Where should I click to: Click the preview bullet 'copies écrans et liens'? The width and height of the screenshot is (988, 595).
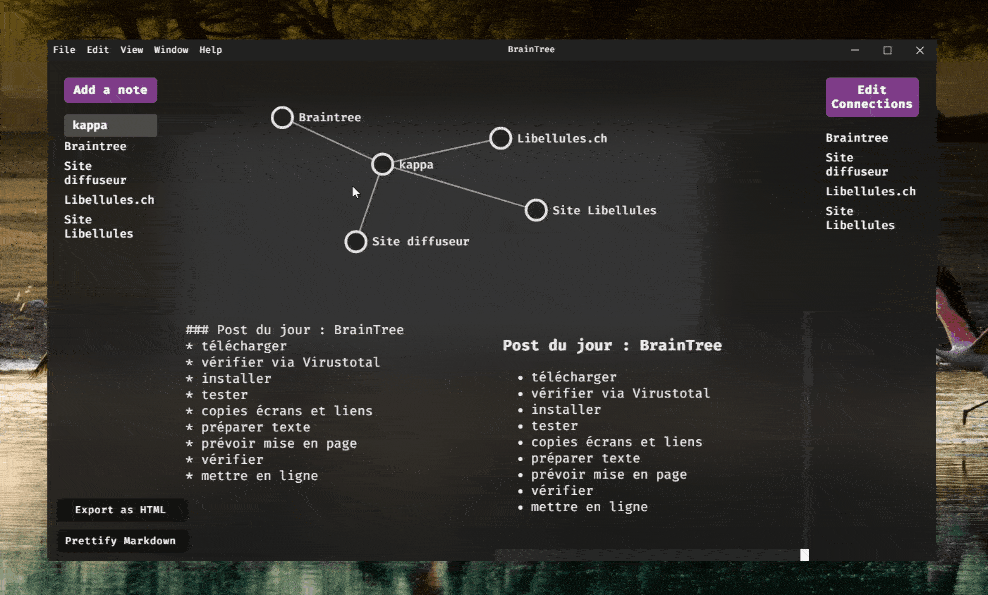pyautogui.click(x=617, y=442)
